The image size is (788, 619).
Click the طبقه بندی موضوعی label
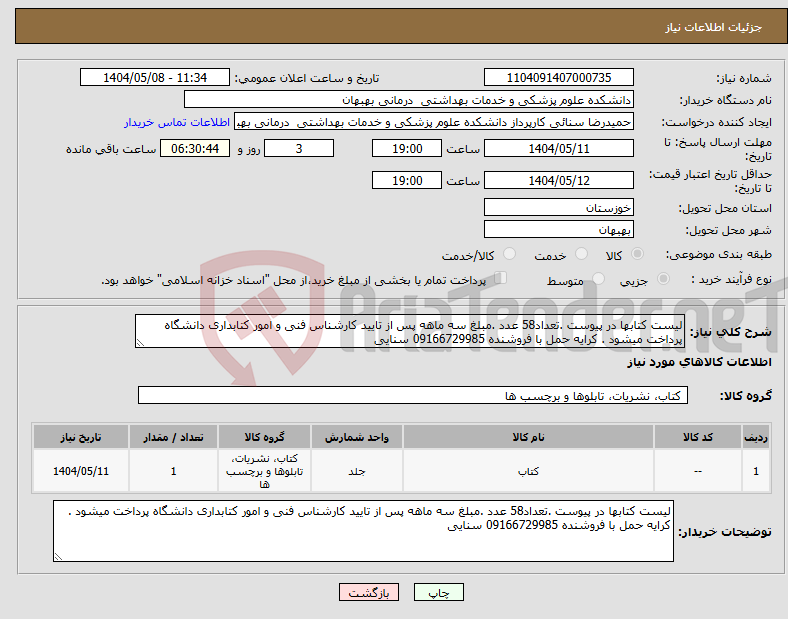(x=719, y=254)
